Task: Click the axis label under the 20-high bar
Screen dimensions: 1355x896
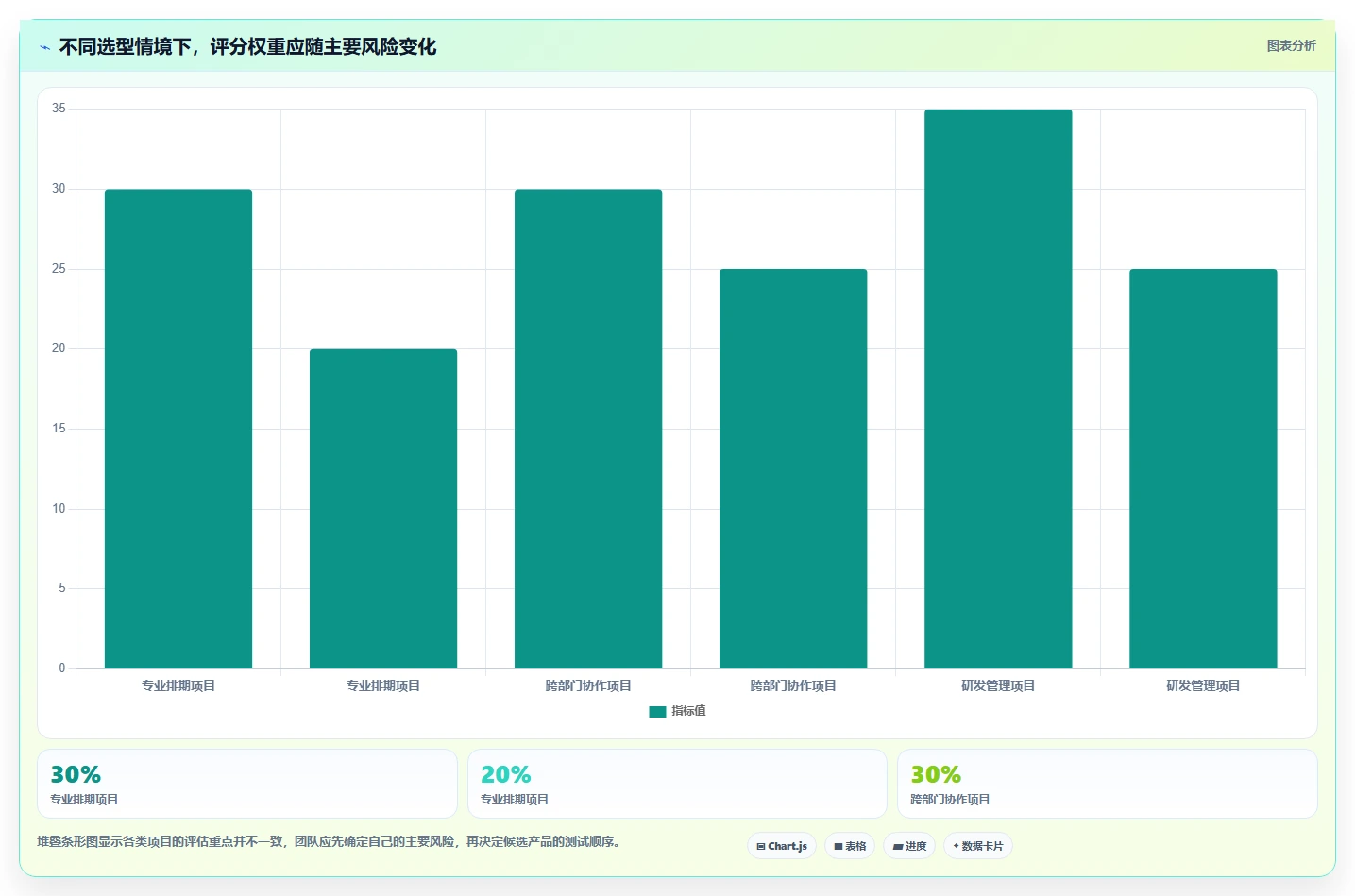Action: (x=383, y=685)
